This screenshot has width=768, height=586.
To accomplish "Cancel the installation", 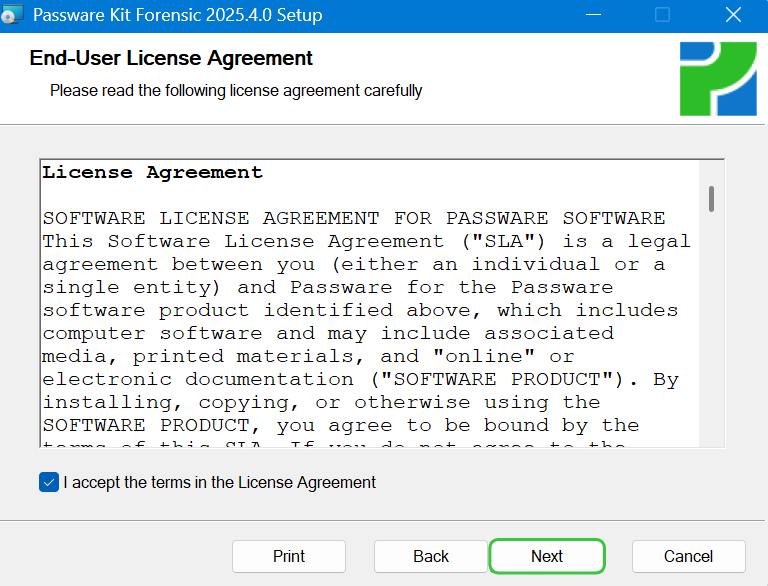I will pyautogui.click(x=689, y=556).
